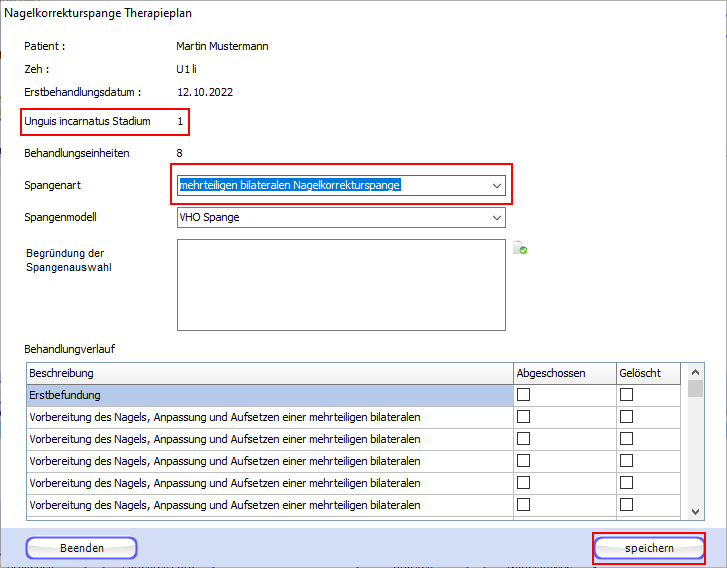Tick Abgeschossen checkbox for Erstbefundung row
Screen dimensions: 727x568
click(523, 395)
